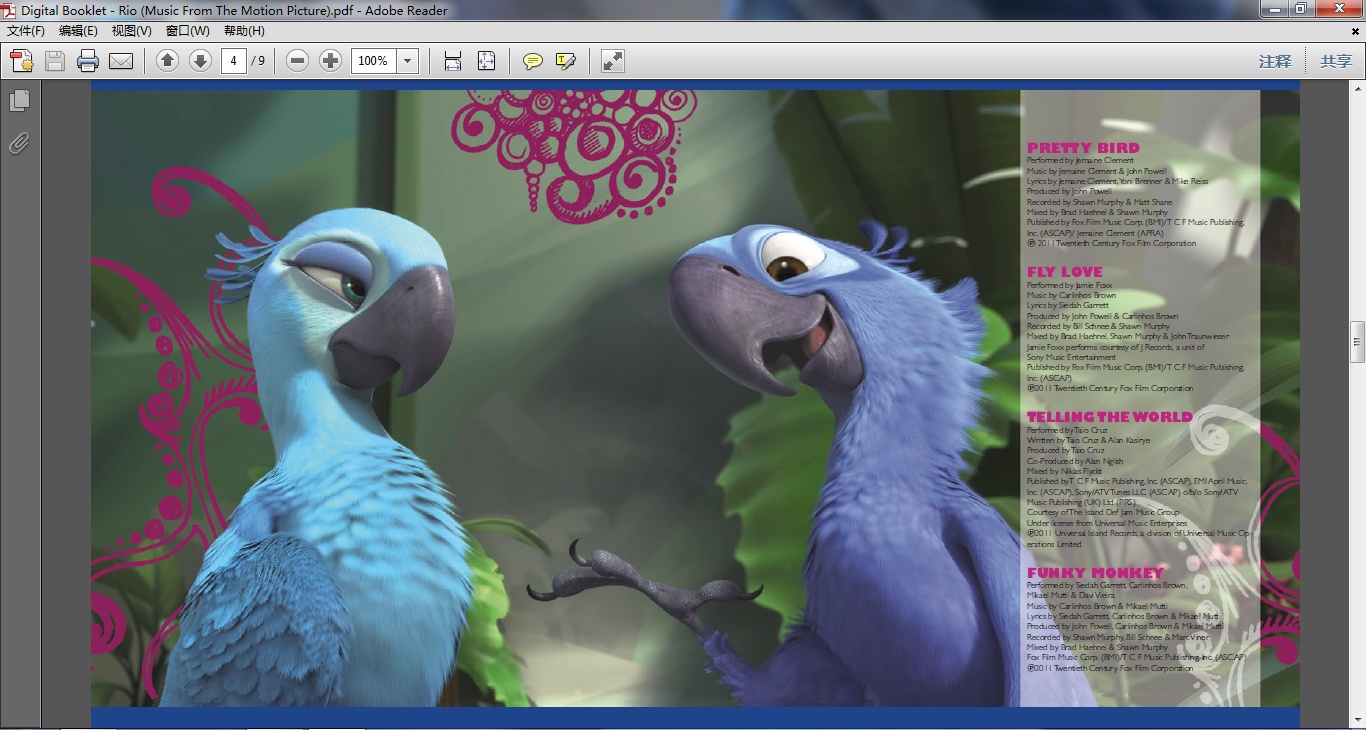Click the vertical scrollbar thumb

1357,341
